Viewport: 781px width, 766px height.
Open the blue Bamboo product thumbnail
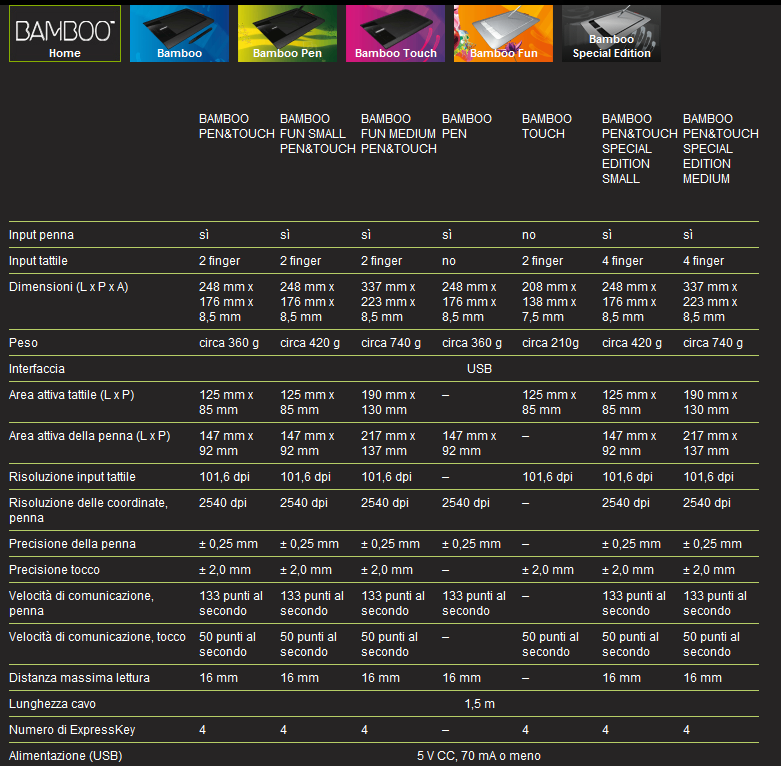pos(179,34)
